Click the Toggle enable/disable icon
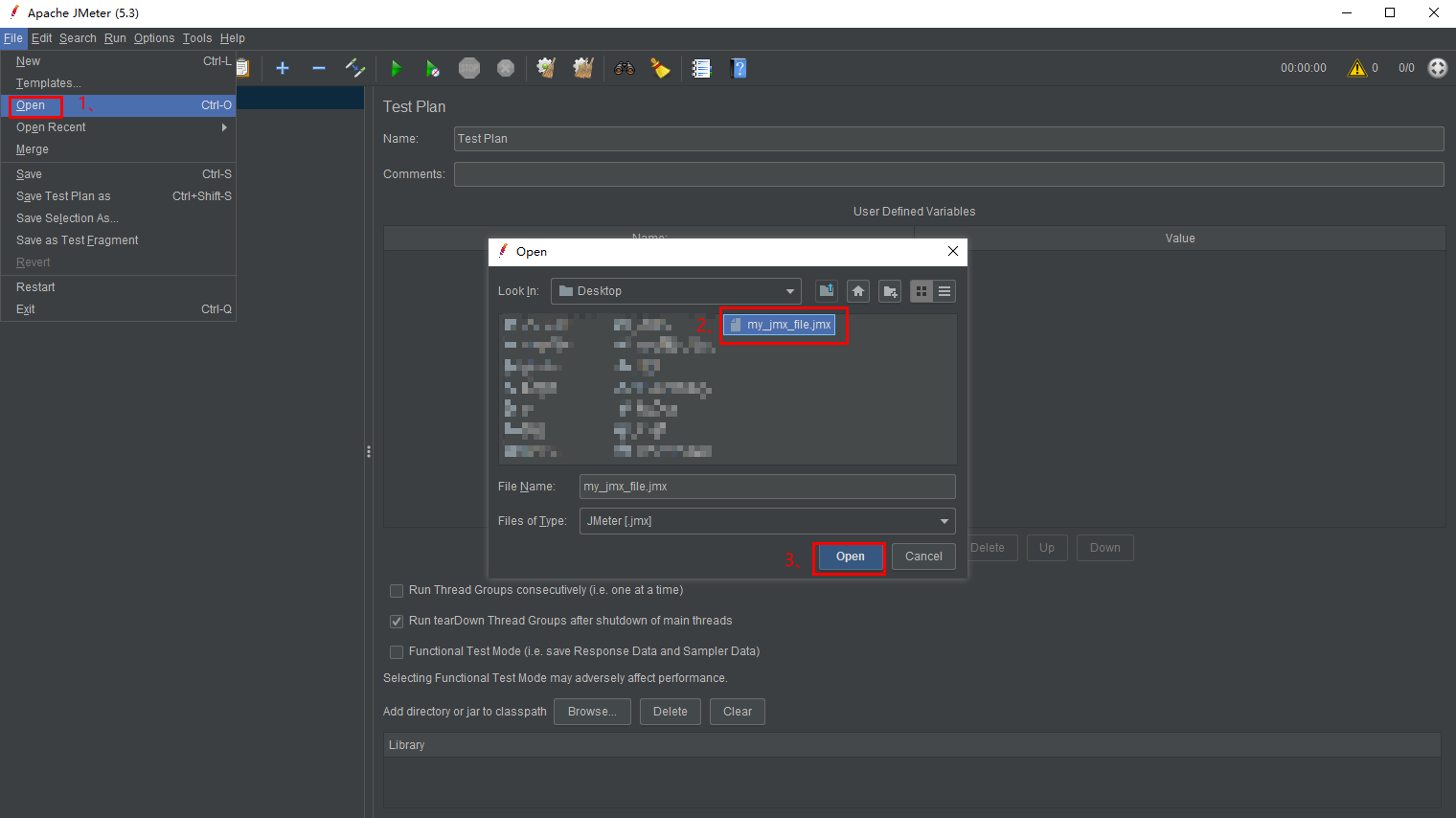Image resolution: width=1456 pixels, height=818 pixels. coord(355,68)
